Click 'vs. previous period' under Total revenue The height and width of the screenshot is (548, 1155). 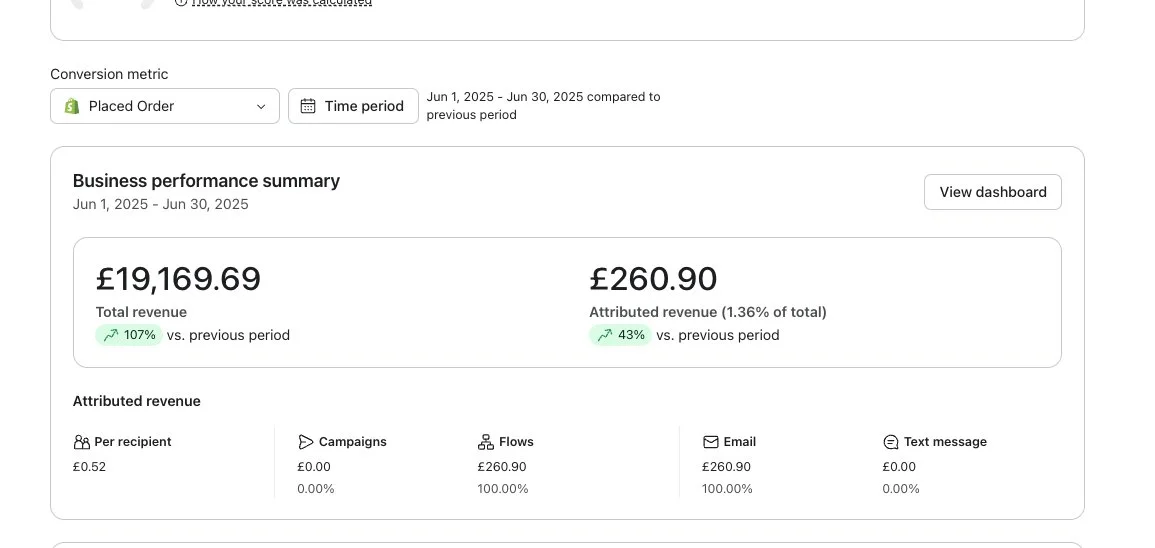[x=228, y=335]
